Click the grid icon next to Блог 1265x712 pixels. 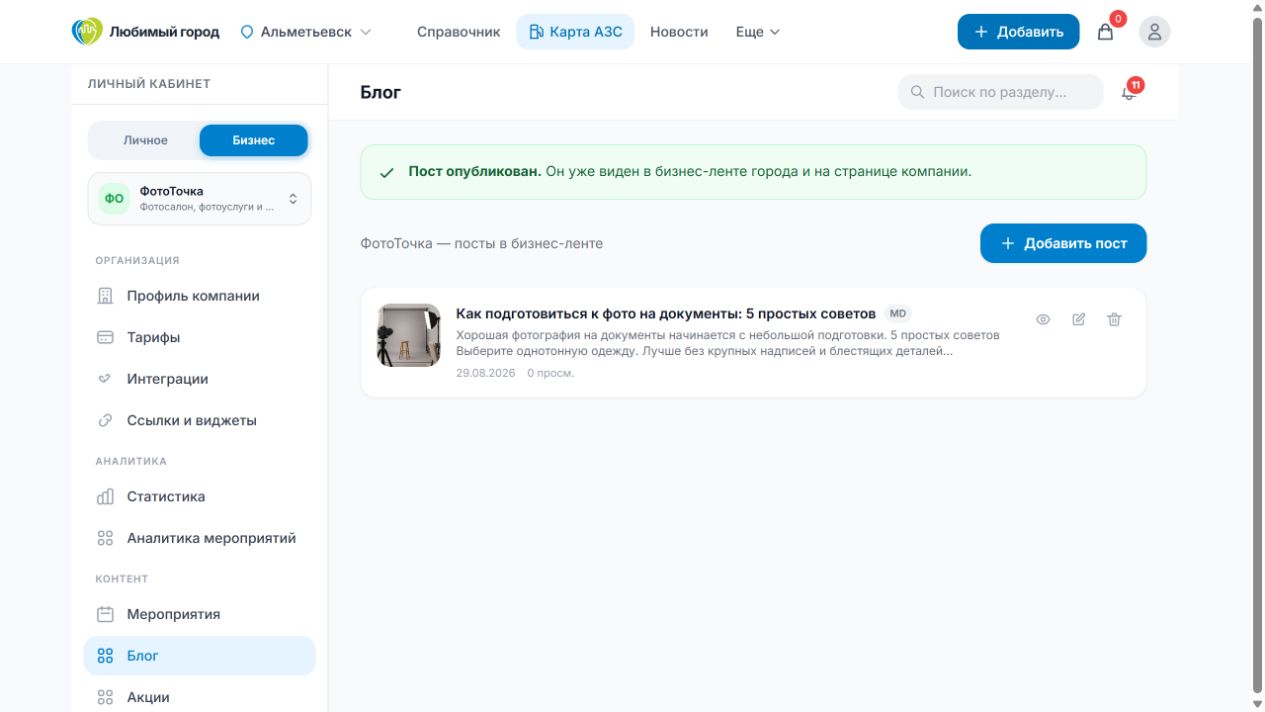click(105, 656)
